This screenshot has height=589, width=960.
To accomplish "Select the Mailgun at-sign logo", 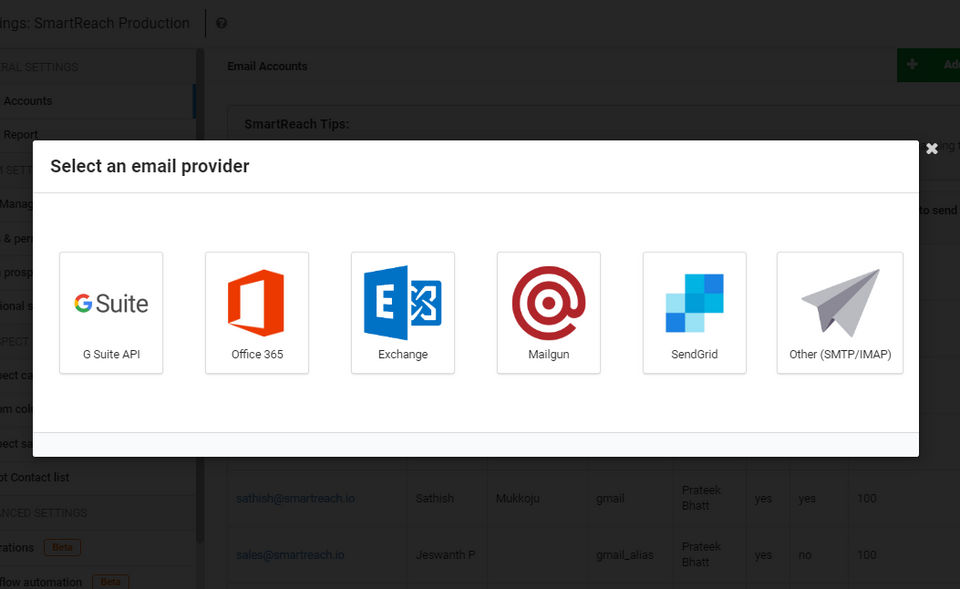I will (x=548, y=302).
